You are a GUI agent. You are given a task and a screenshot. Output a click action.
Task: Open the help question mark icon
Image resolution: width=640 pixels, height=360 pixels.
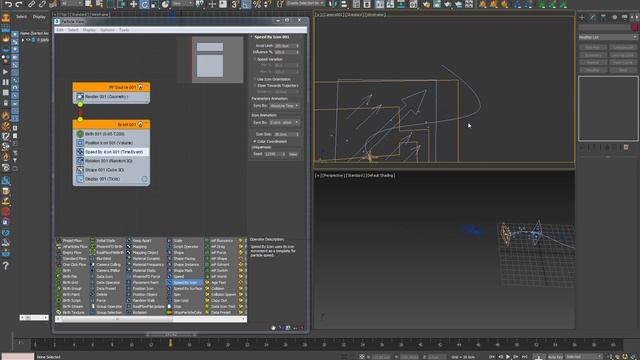5,266
